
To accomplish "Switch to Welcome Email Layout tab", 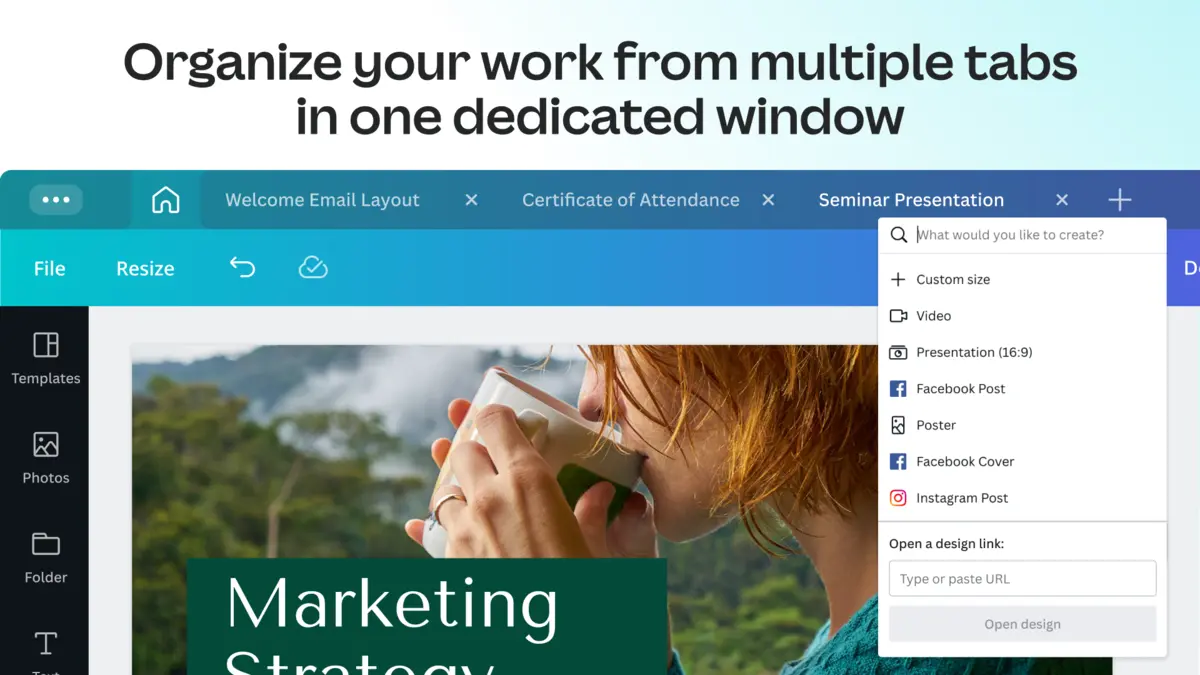I will pos(322,200).
